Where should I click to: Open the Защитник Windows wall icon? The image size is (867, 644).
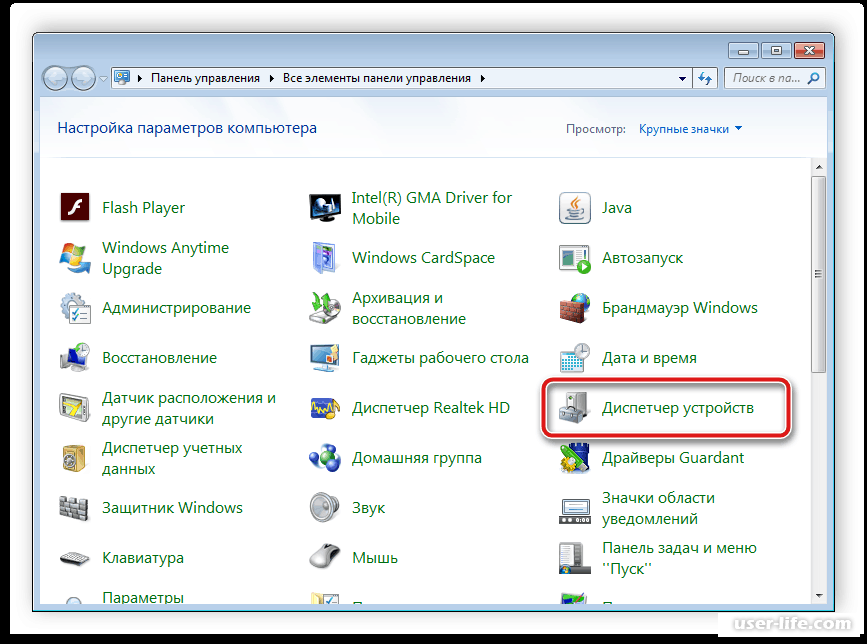point(75,508)
